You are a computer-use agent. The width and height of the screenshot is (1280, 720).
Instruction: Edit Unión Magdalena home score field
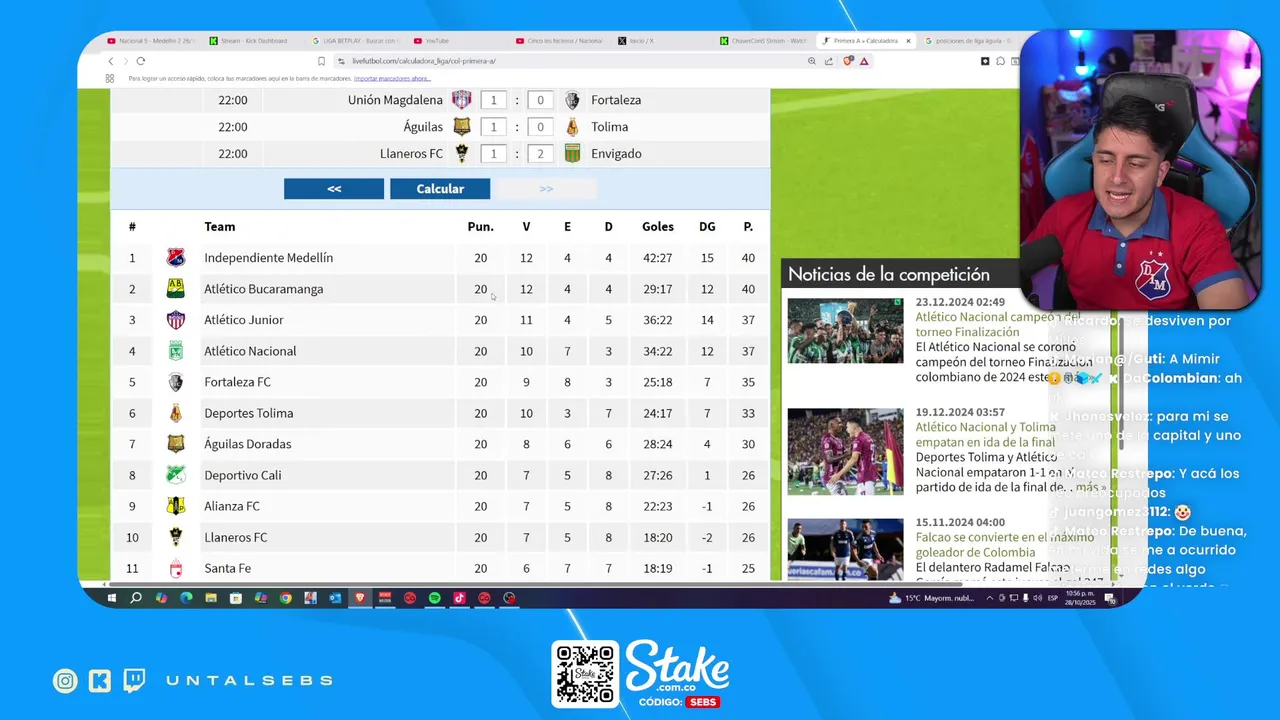coord(493,100)
